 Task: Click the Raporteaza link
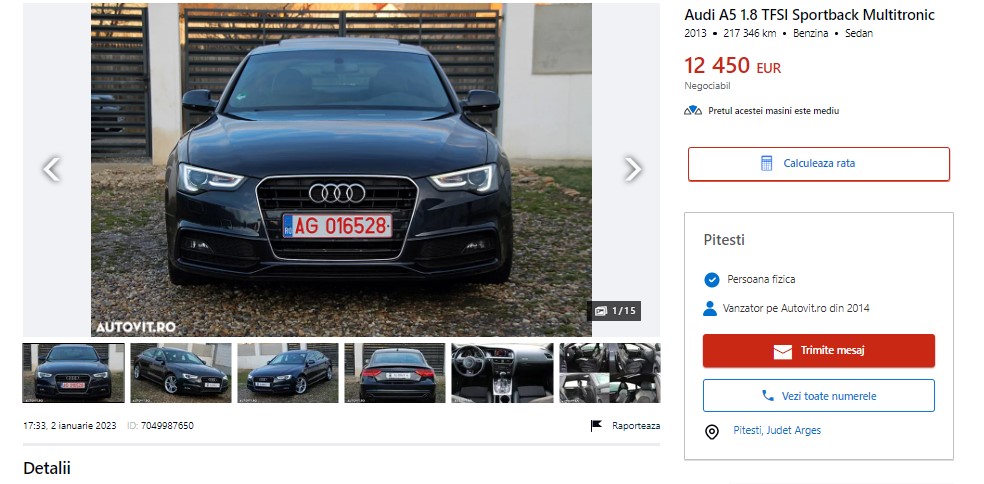pyautogui.click(x=636, y=426)
